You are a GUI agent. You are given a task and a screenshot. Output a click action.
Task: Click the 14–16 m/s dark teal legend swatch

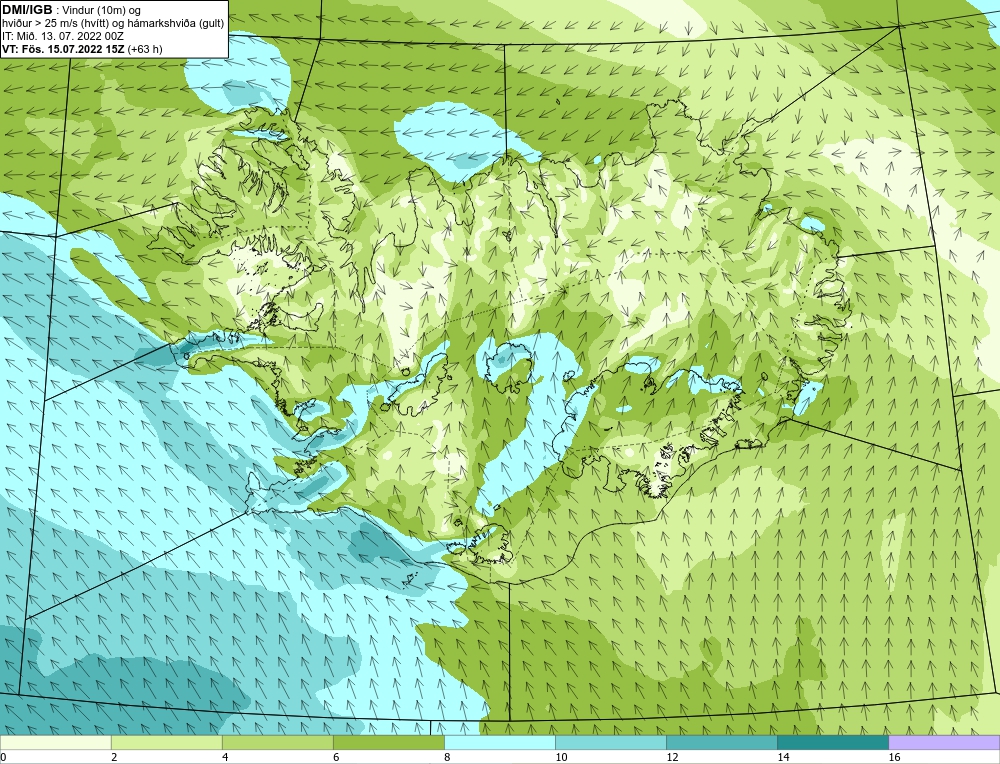tap(833, 743)
